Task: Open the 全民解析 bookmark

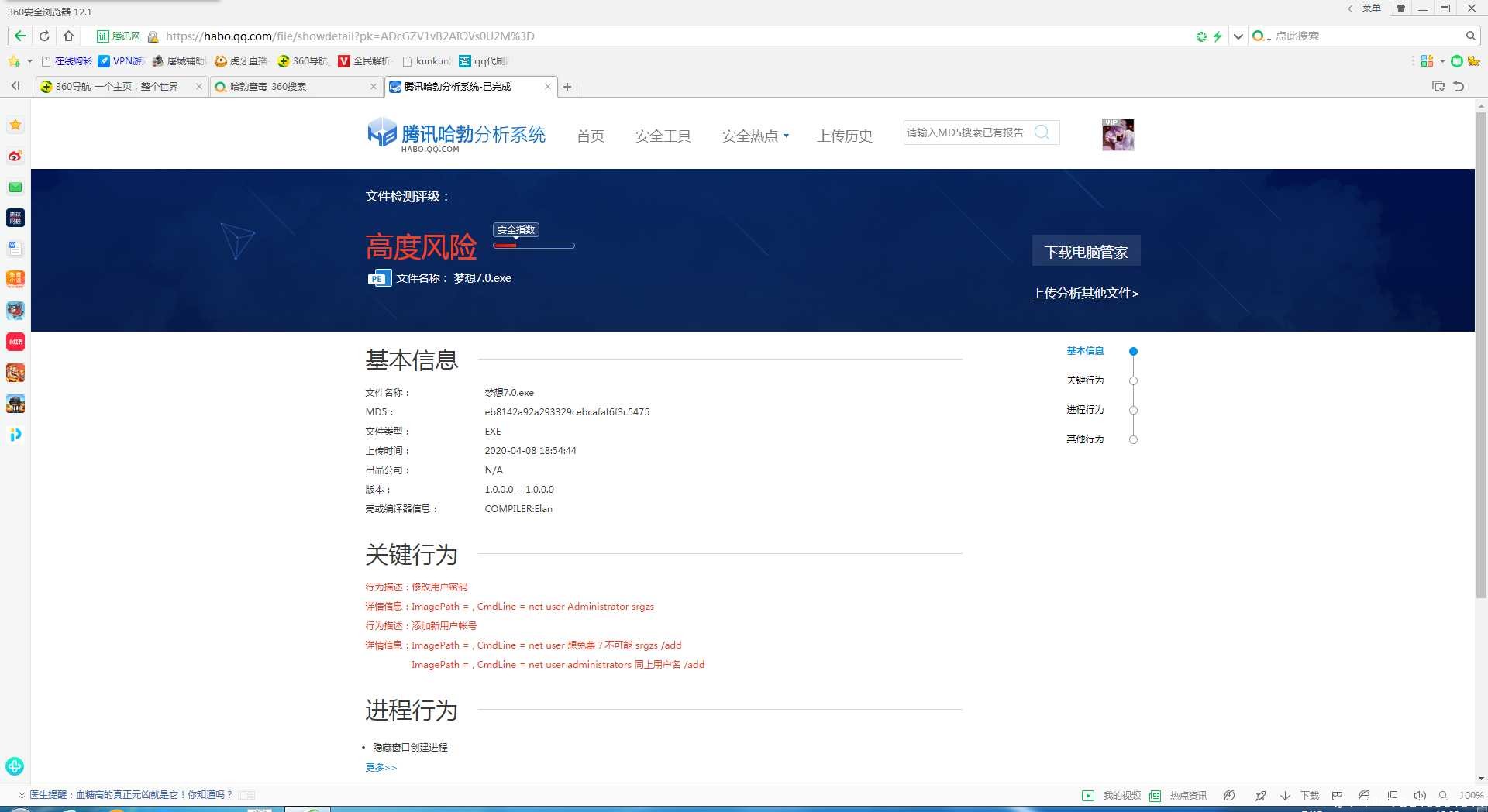Action: coord(365,61)
